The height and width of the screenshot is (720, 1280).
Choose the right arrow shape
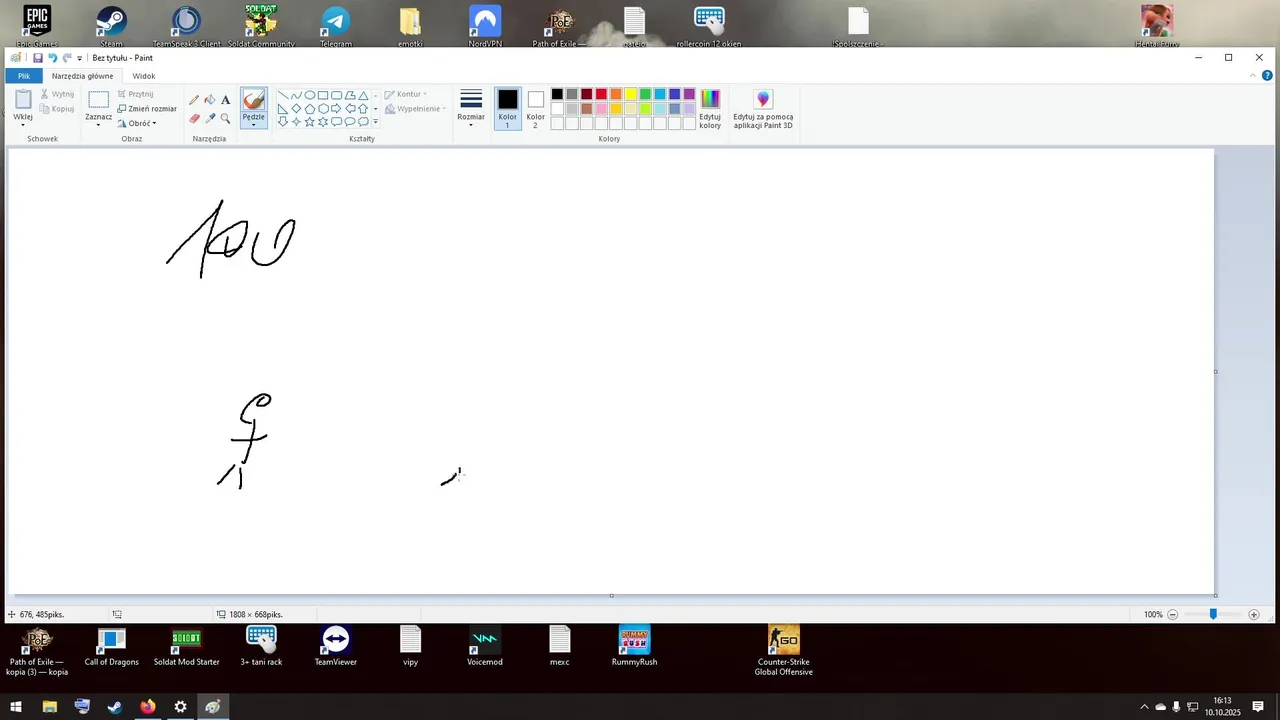(336, 108)
